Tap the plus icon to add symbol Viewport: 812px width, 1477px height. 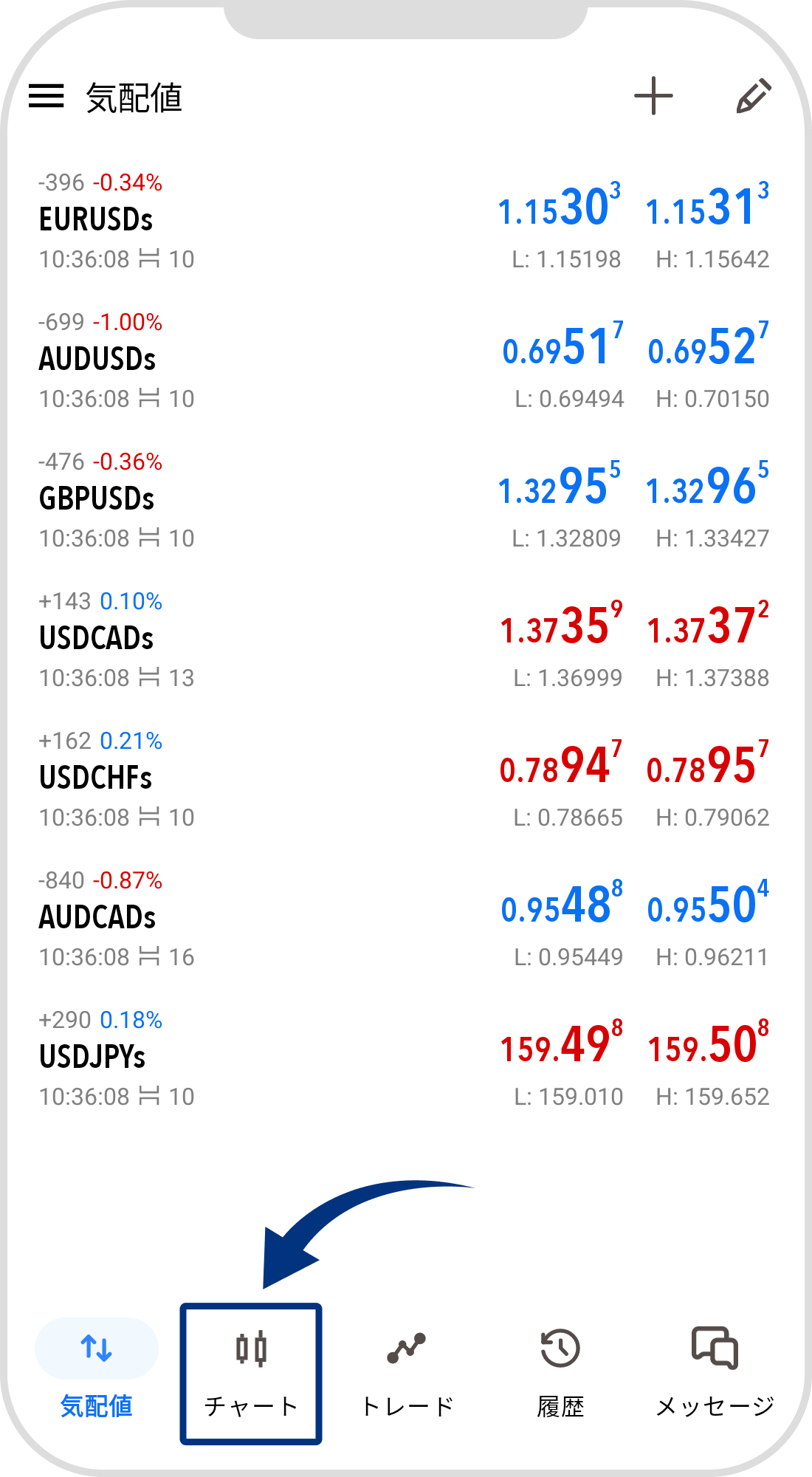(x=653, y=96)
